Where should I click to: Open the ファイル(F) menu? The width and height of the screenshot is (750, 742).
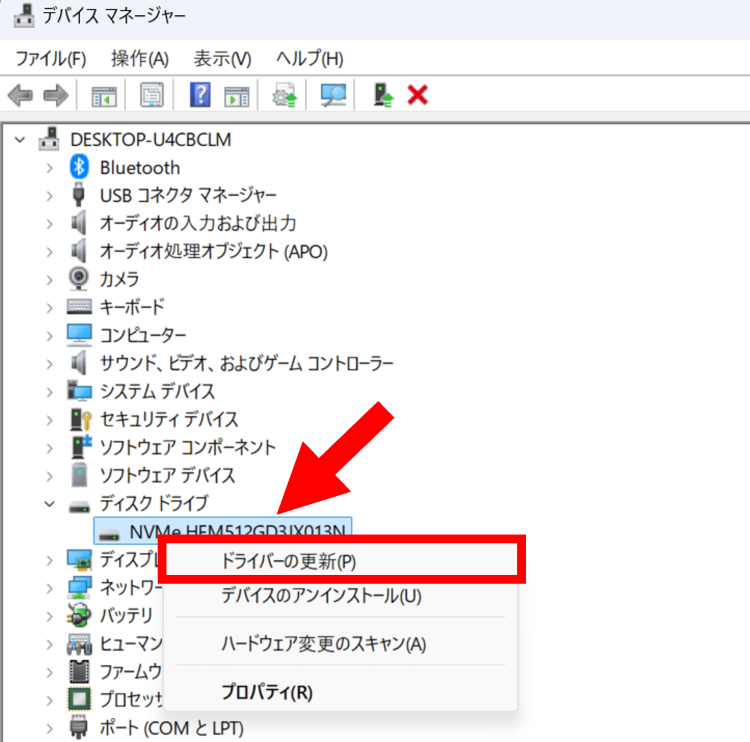50,59
